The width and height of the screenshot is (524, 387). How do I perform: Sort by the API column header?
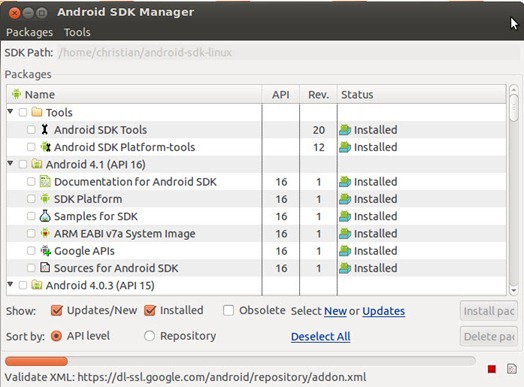[x=281, y=94]
